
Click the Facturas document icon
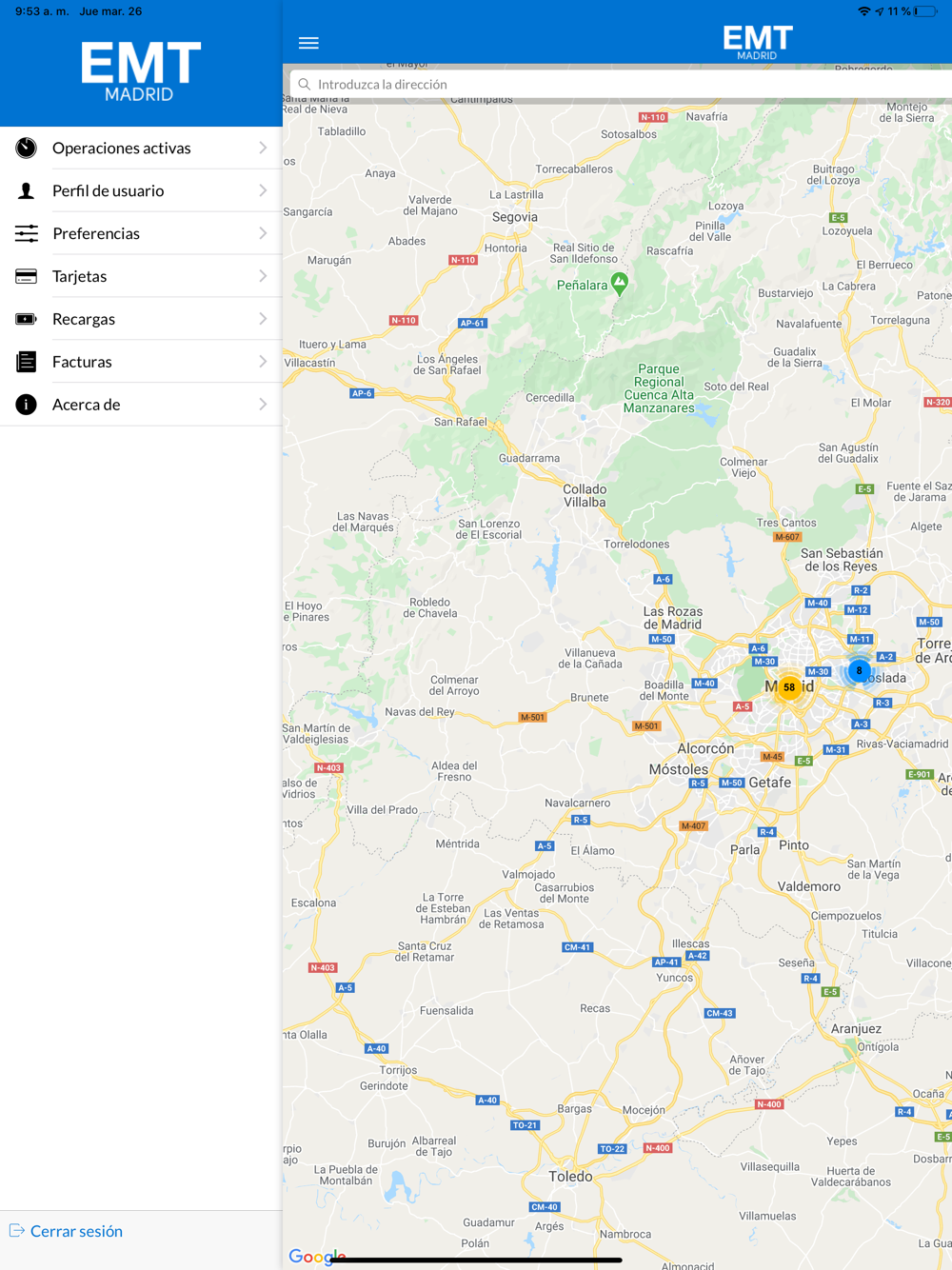[27, 362]
